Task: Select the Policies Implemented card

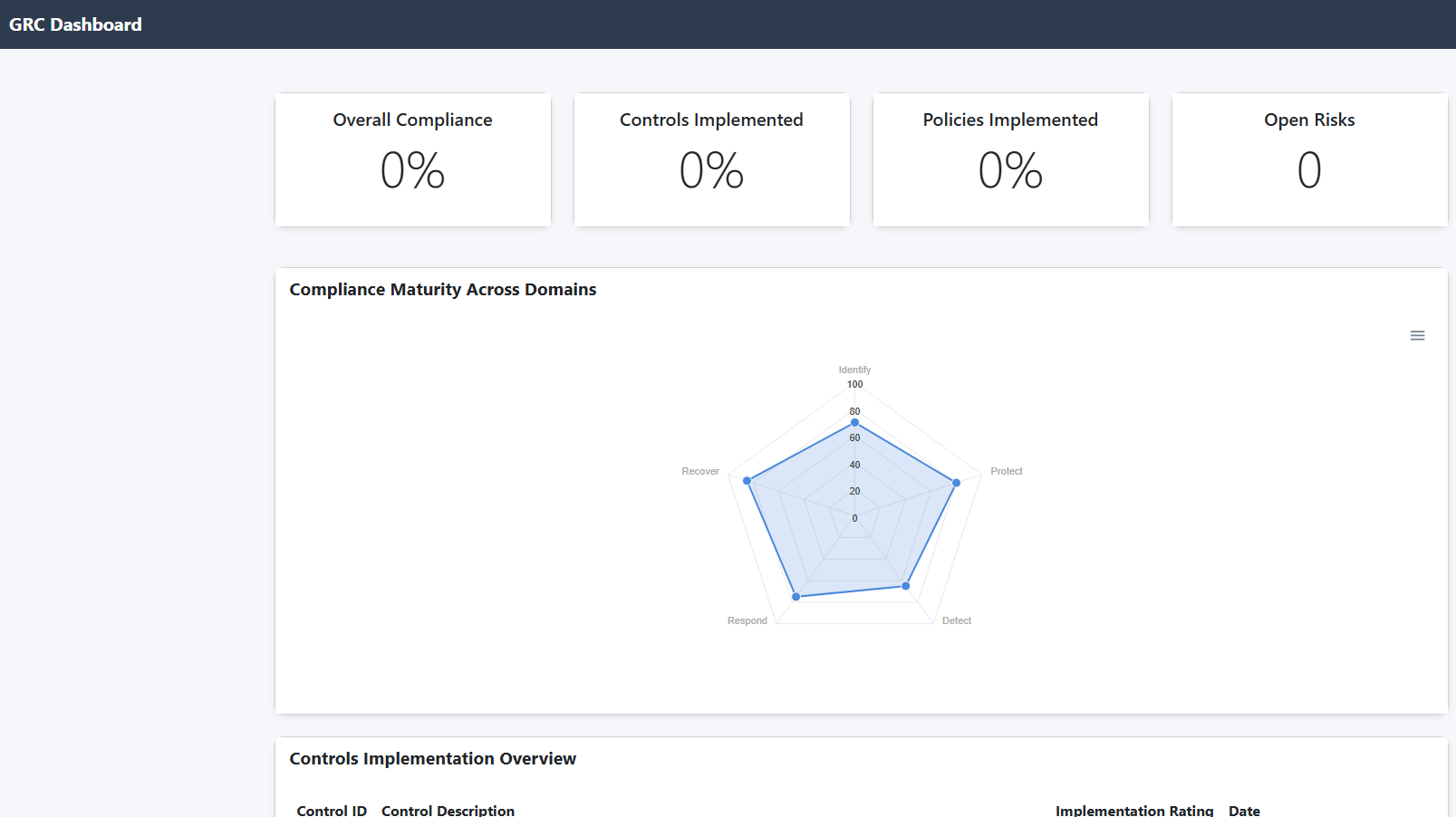Action: pos(1011,159)
